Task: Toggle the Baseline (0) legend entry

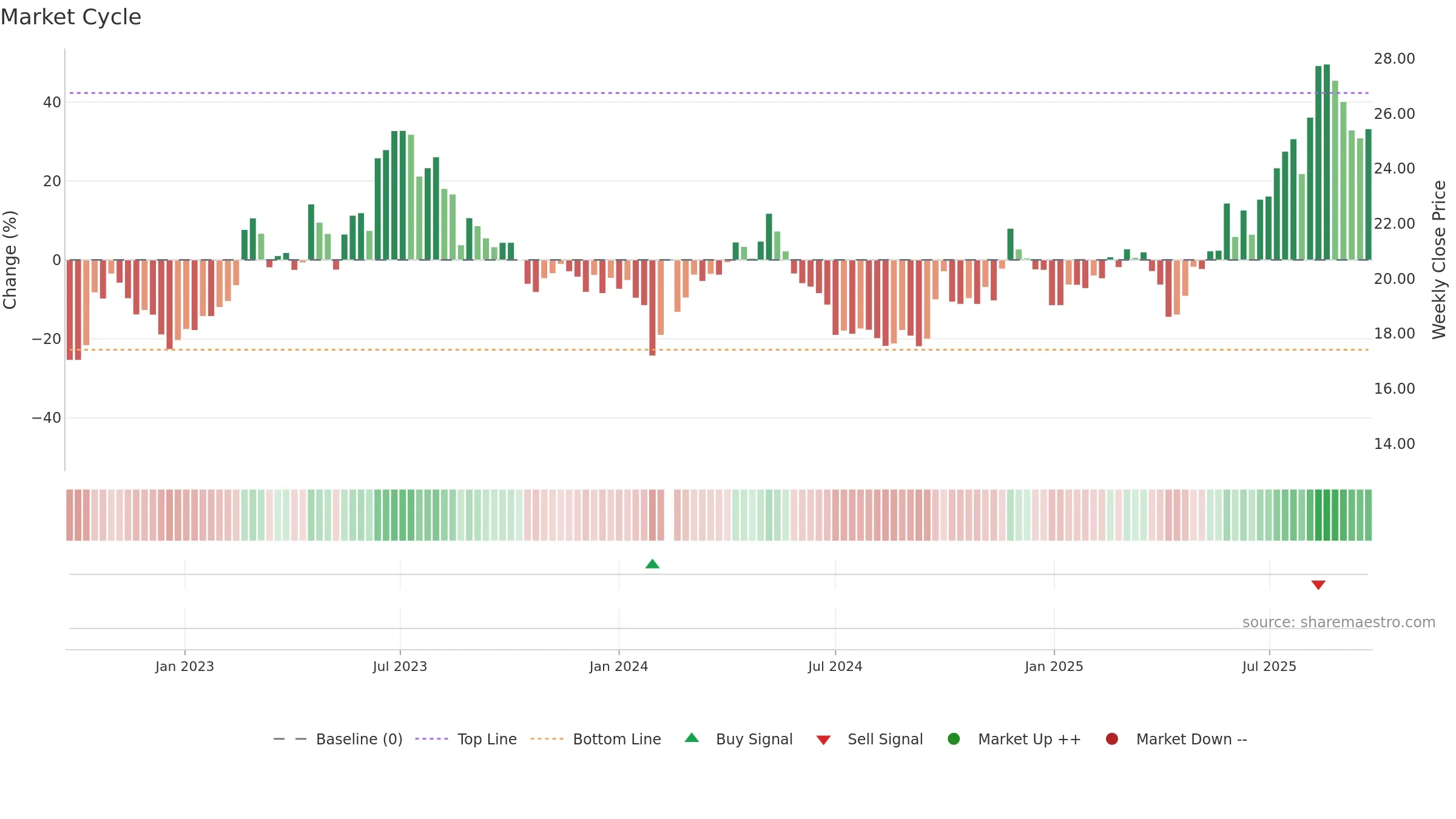Action: (x=338, y=739)
